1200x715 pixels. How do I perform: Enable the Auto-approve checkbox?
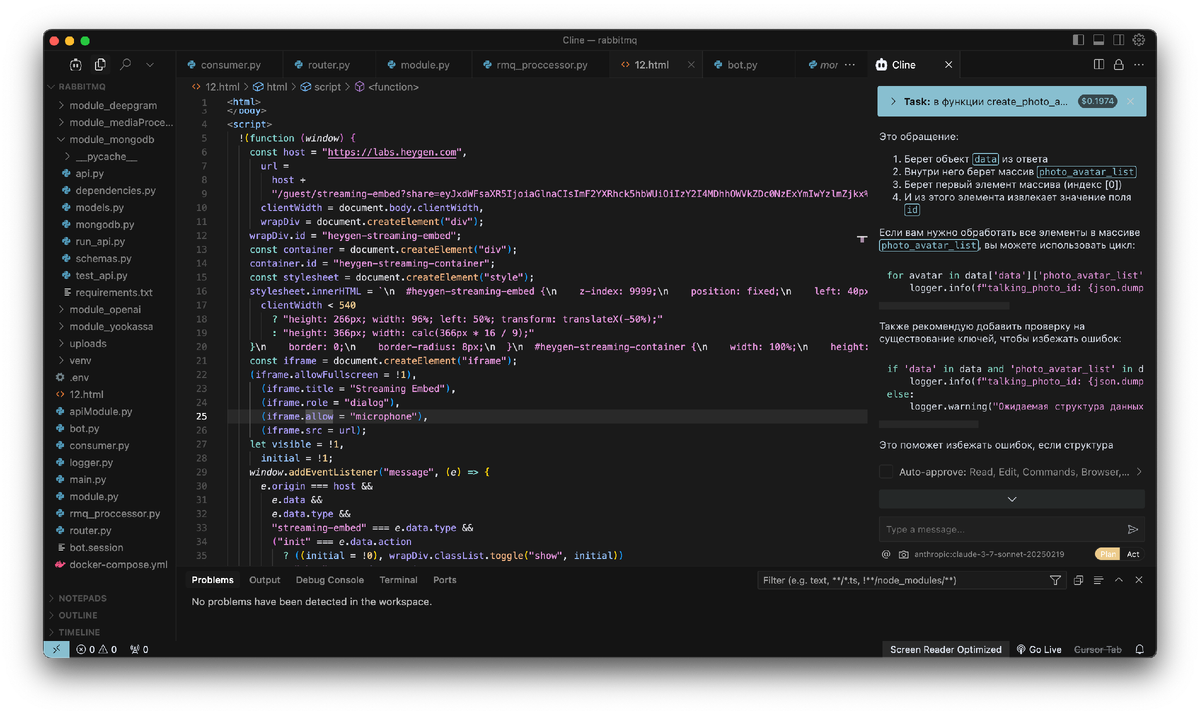click(886, 471)
